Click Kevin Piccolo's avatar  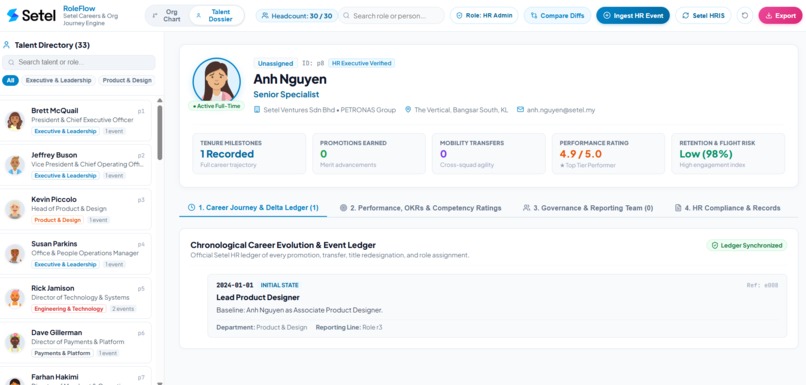coord(14,209)
